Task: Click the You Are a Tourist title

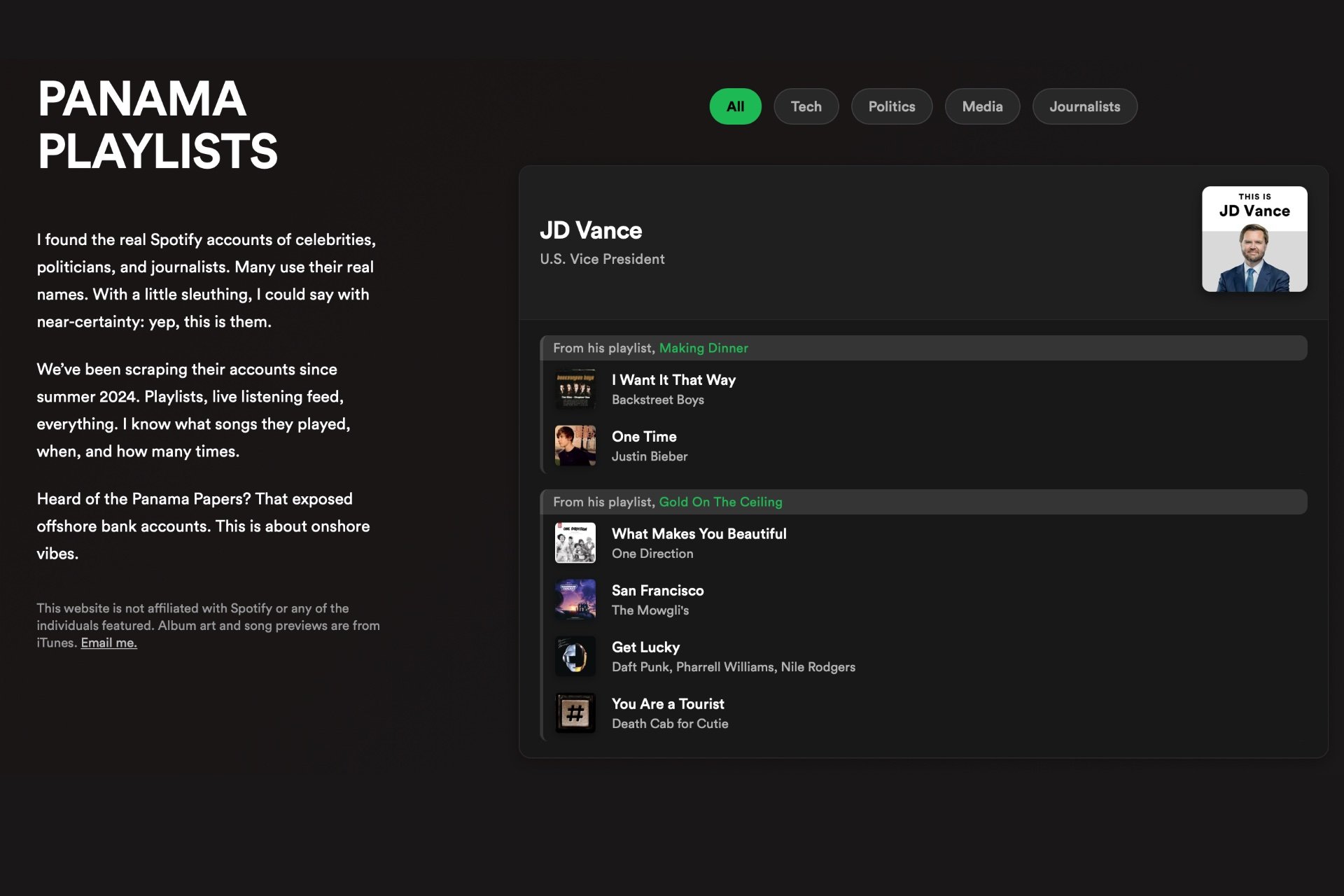Action: 668,704
